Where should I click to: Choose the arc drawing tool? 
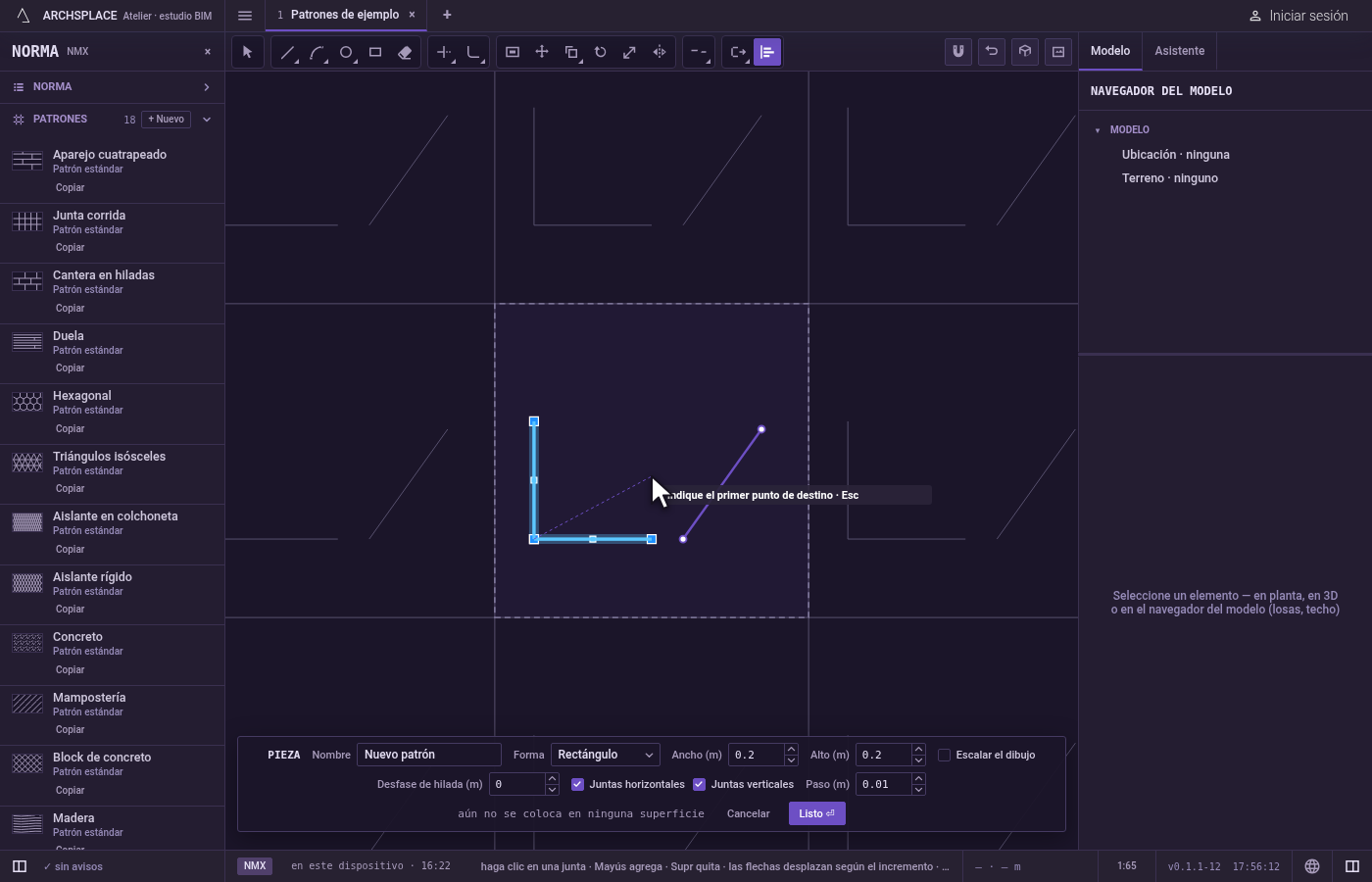coord(317,52)
